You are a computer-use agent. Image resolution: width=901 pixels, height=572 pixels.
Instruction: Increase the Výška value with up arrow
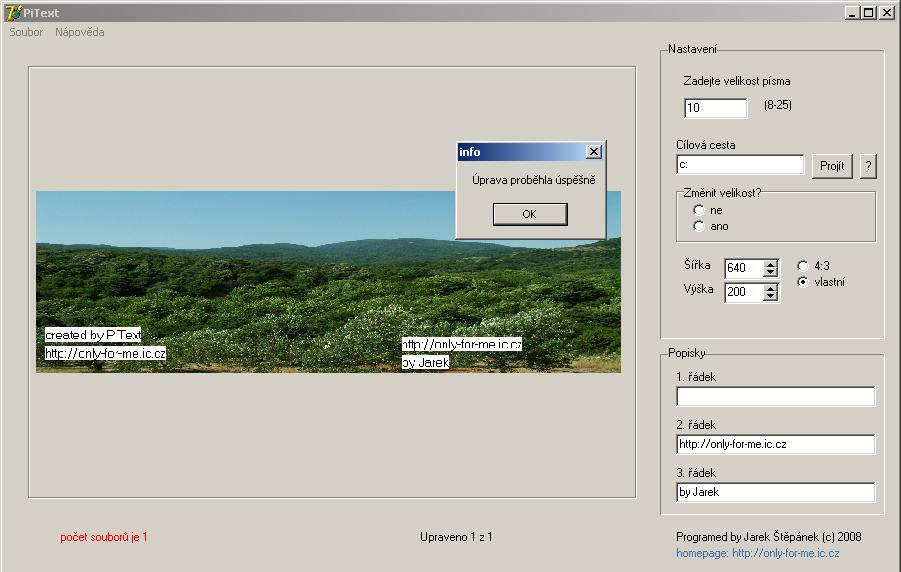[x=771, y=288]
